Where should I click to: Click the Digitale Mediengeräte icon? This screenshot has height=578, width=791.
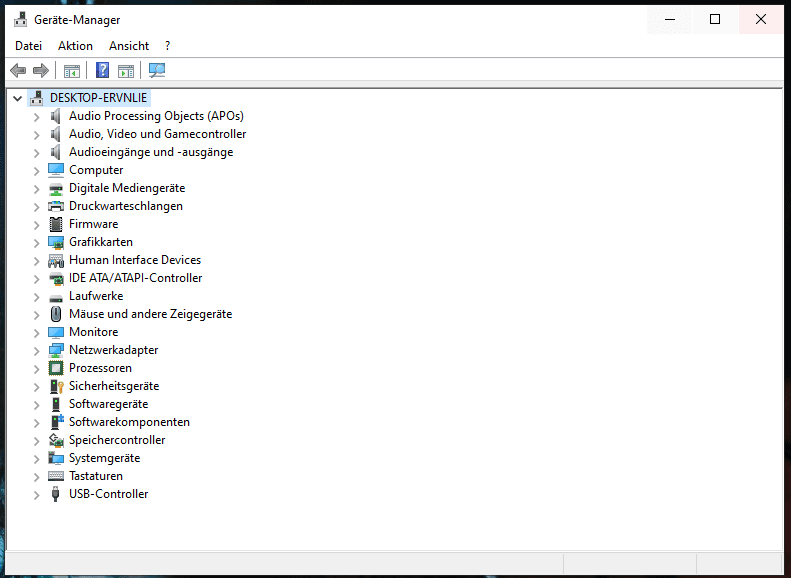56,188
